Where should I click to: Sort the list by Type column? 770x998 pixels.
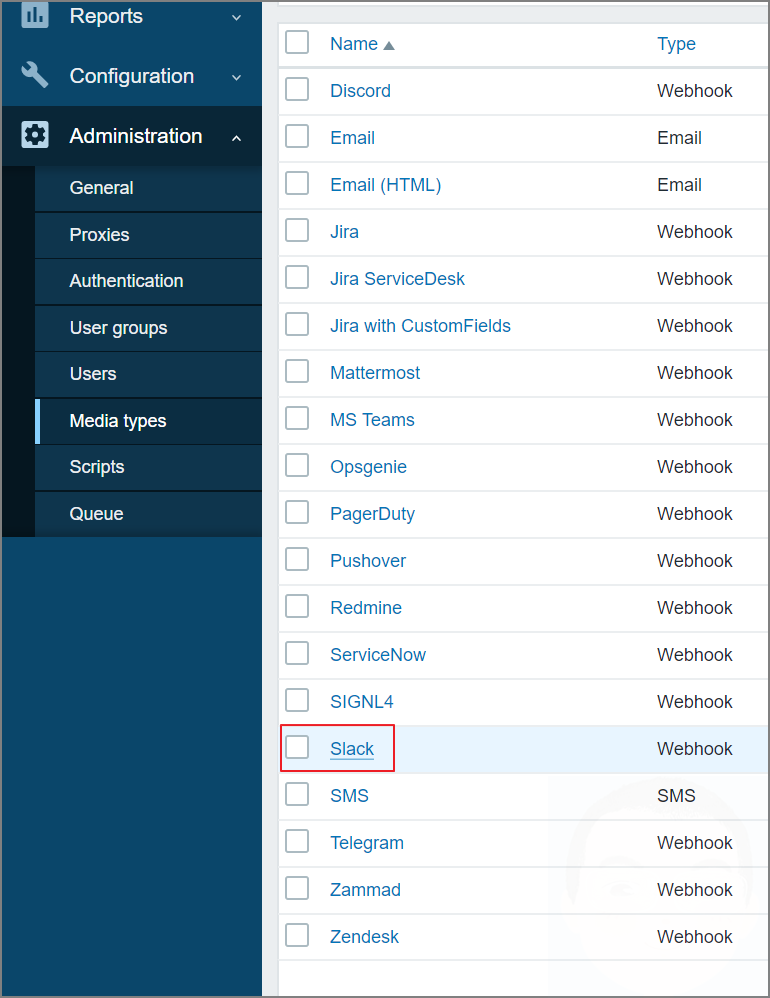click(676, 43)
